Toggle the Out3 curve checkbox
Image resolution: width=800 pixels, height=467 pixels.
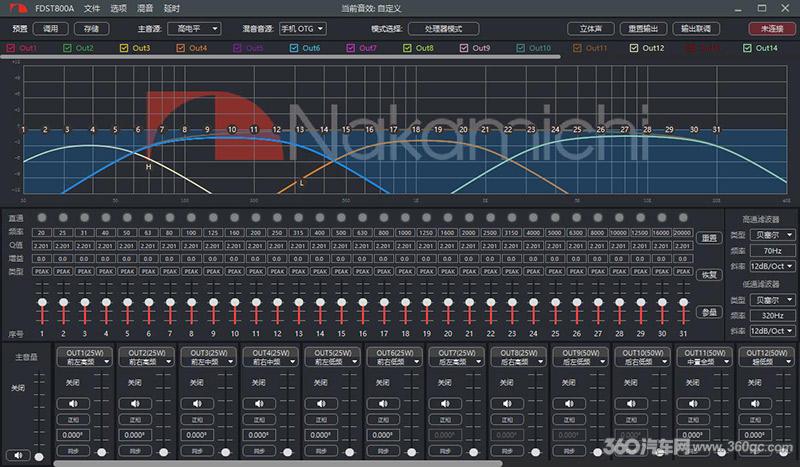click(124, 48)
